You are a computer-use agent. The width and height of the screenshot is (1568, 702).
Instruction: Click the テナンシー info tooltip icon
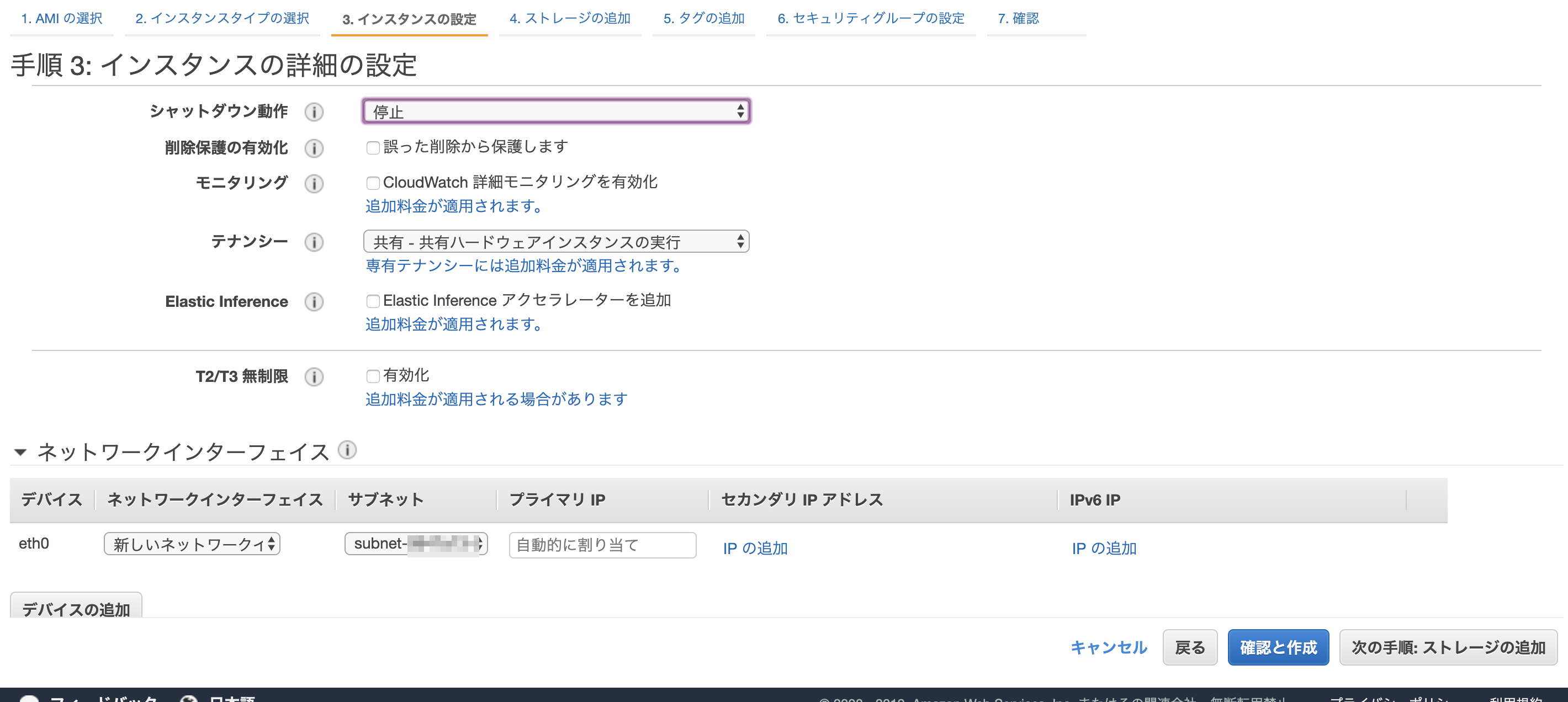coord(314,242)
